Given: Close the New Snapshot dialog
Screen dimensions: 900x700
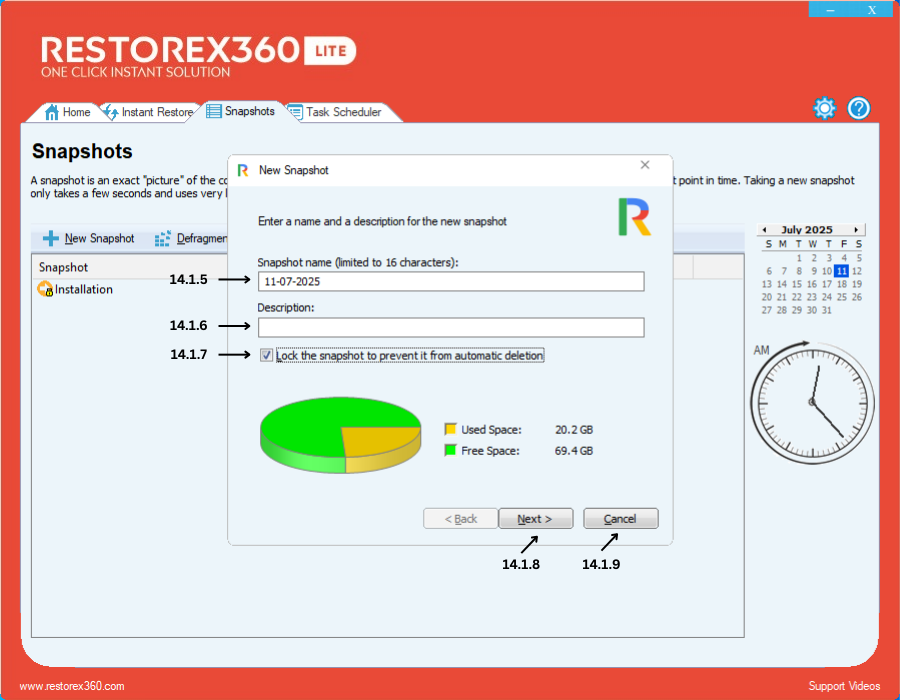Looking at the screenshot, I should pyautogui.click(x=645, y=165).
